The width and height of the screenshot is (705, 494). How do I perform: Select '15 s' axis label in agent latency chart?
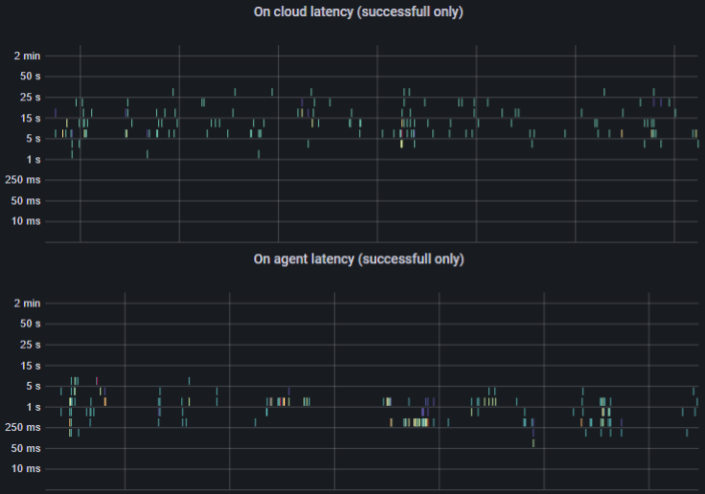point(30,365)
